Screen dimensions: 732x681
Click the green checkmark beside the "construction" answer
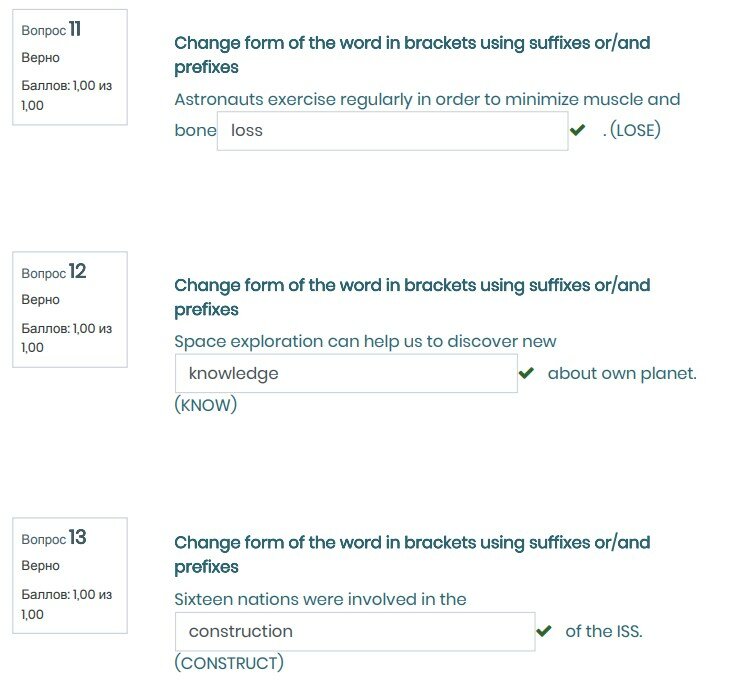click(544, 631)
